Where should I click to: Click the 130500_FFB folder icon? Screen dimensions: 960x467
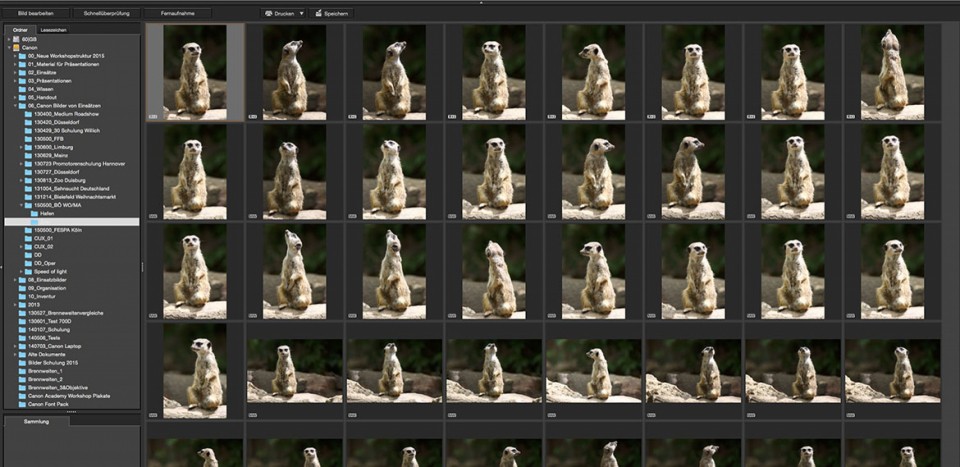click(x=28, y=139)
